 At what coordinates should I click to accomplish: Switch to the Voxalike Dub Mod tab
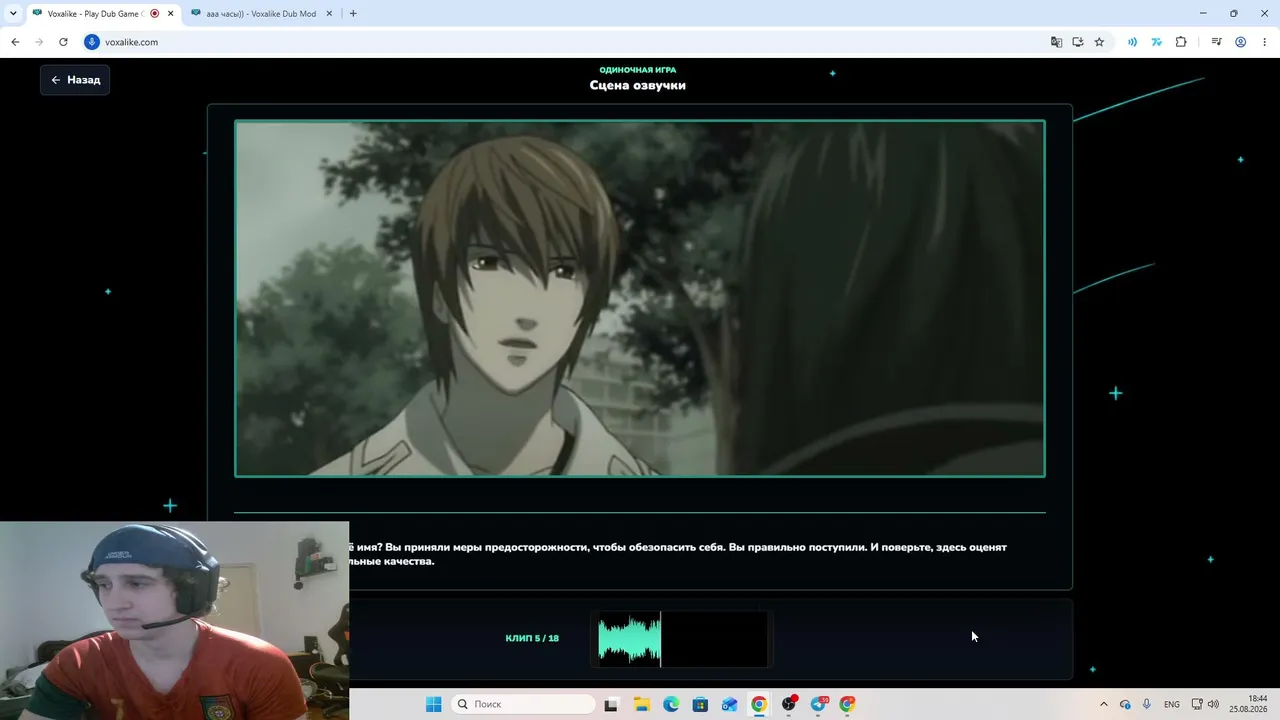tap(262, 14)
